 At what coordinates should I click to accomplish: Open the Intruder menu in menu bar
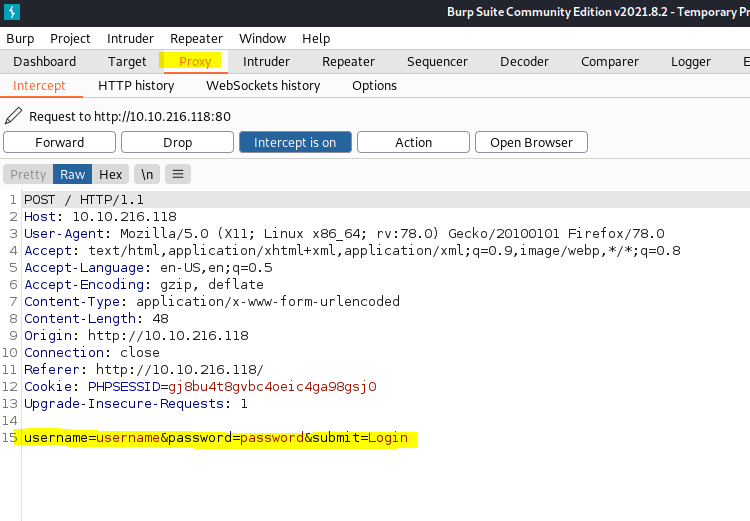click(x=130, y=38)
